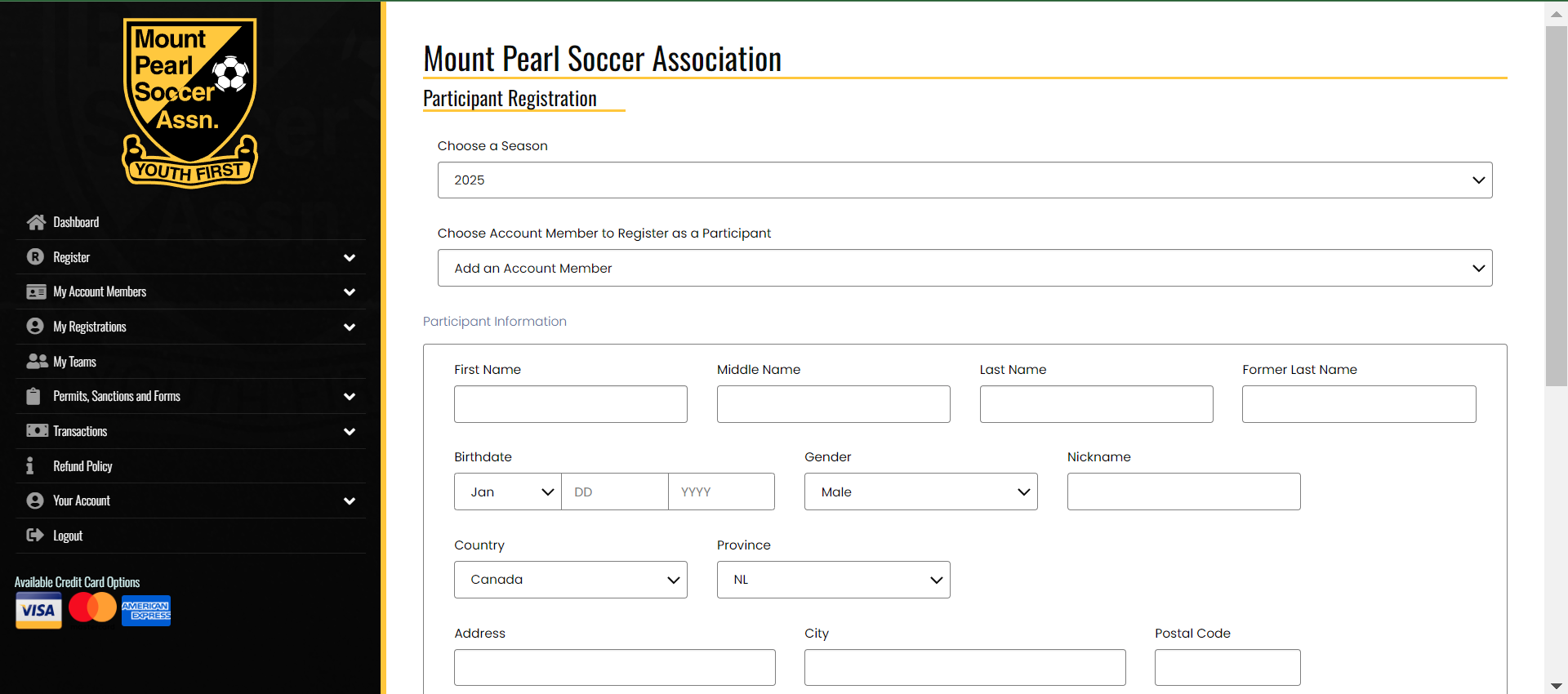Click the birthdate YYYY field
The image size is (1568, 694).
tap(721, 492)
